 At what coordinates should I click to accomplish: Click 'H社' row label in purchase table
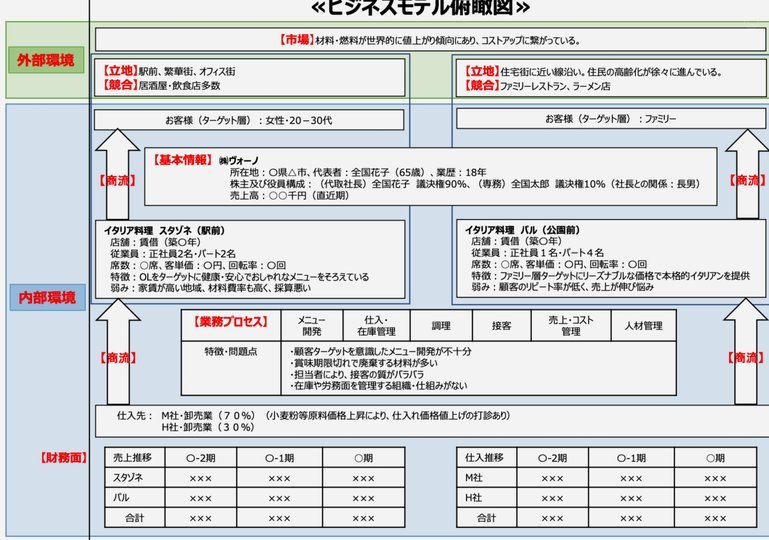coord(487,497)
